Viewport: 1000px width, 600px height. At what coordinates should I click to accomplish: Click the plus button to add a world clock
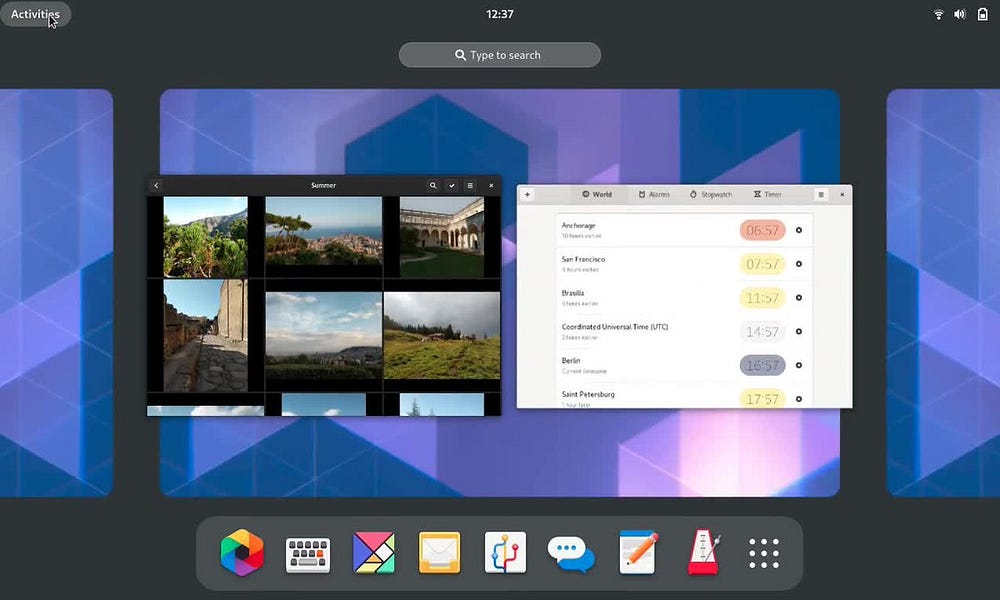(x=528, y=194)
